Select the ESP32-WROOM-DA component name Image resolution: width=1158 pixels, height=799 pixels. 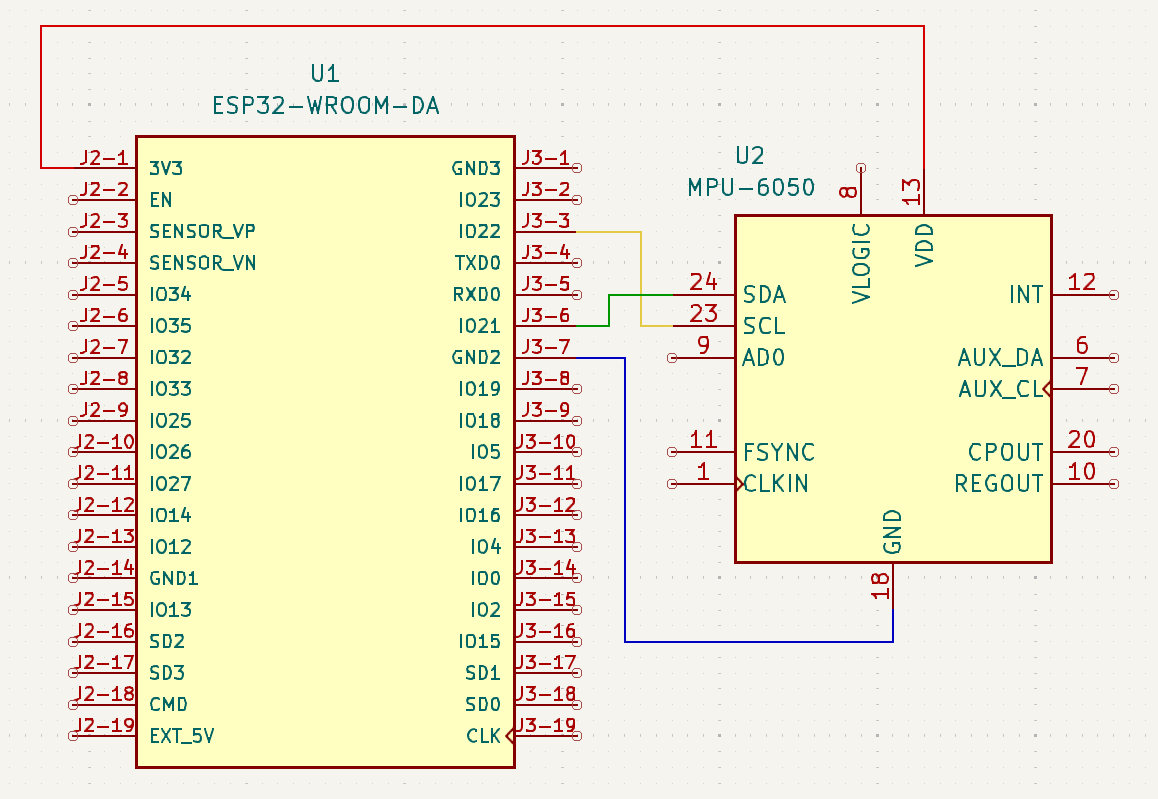[x=326, y=106]
